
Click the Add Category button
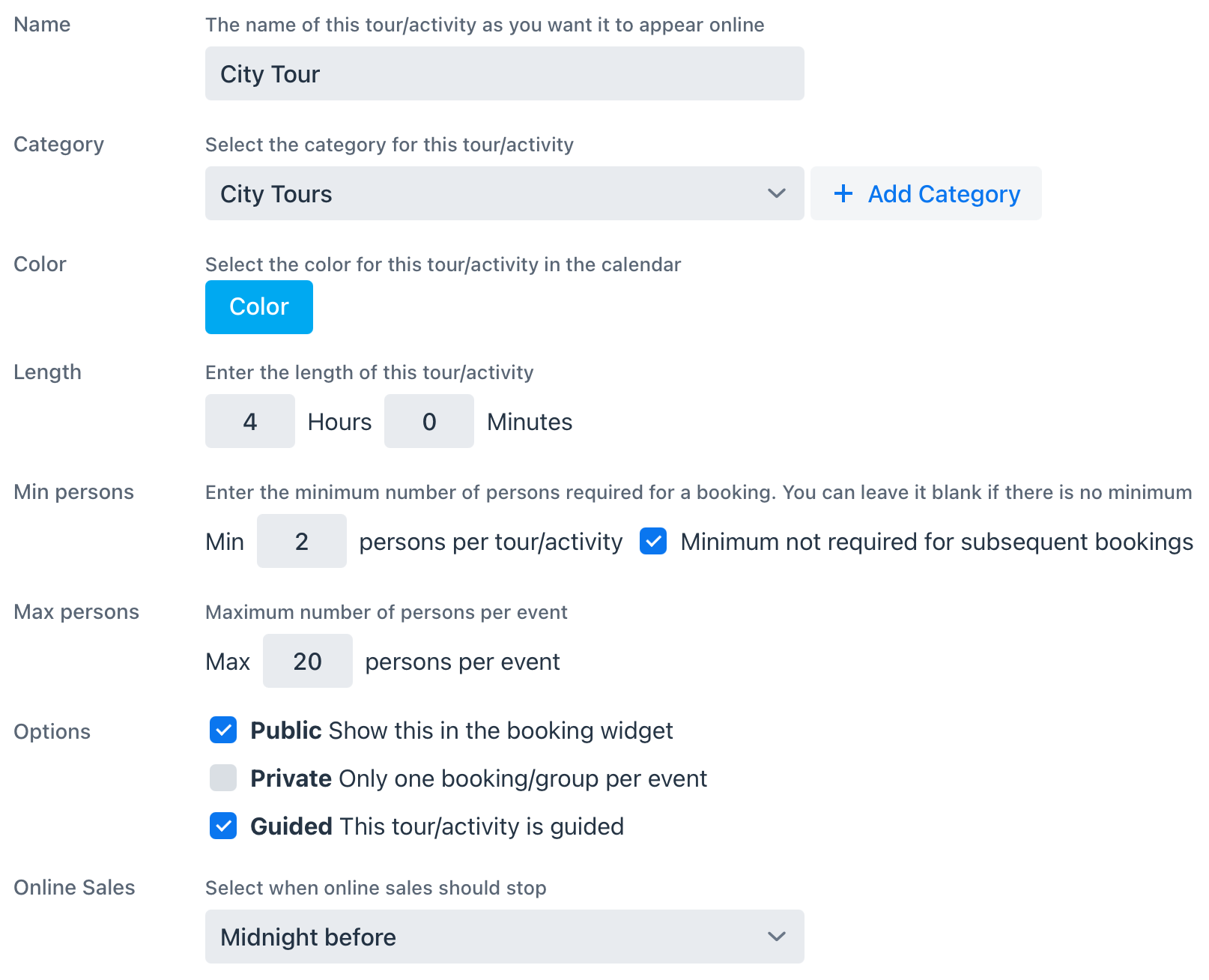pos(926,193)
